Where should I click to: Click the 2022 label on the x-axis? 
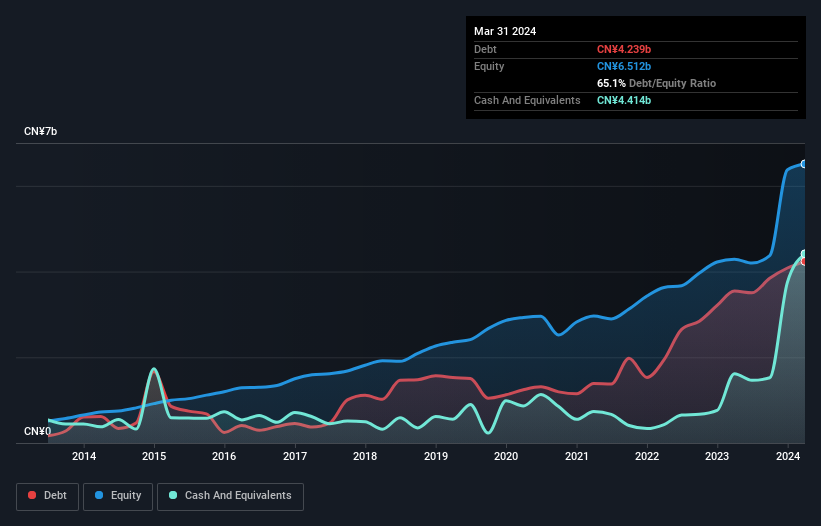coord(647,457)
